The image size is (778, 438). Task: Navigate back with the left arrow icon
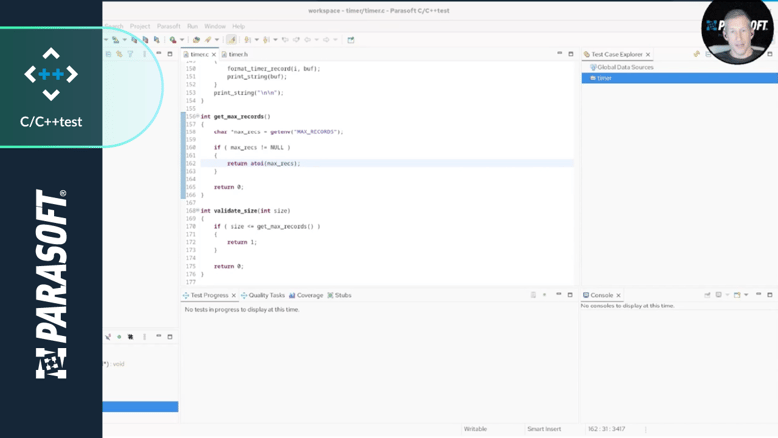(308, 40)
